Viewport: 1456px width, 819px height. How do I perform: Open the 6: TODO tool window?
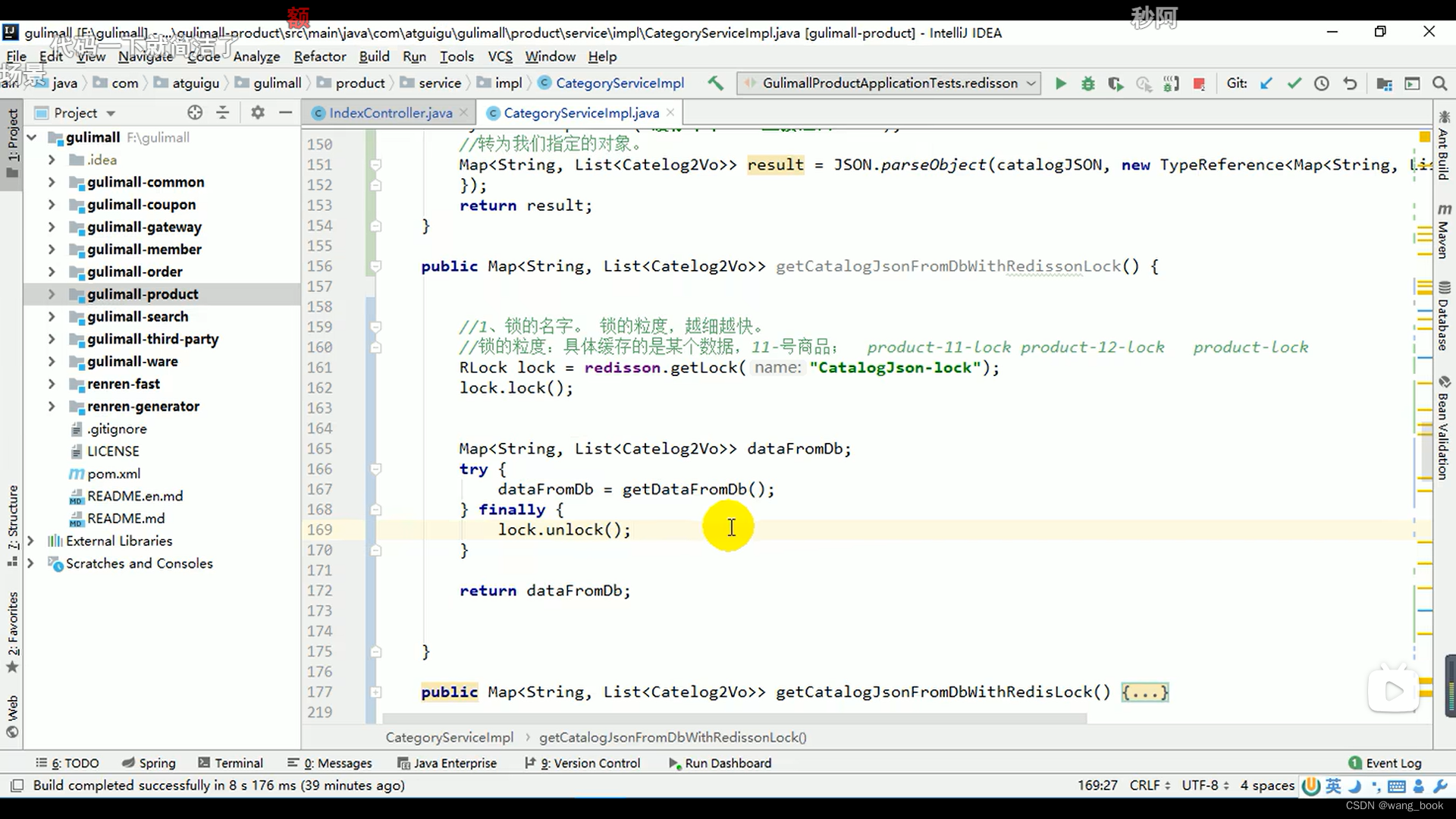pos(67,763)
